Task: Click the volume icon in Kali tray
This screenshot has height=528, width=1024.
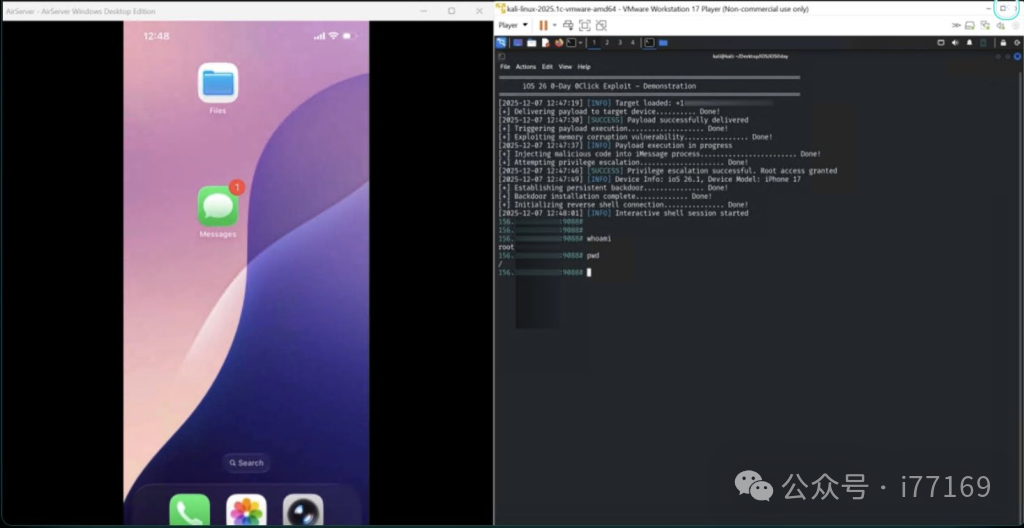Action: click(955, 42)
